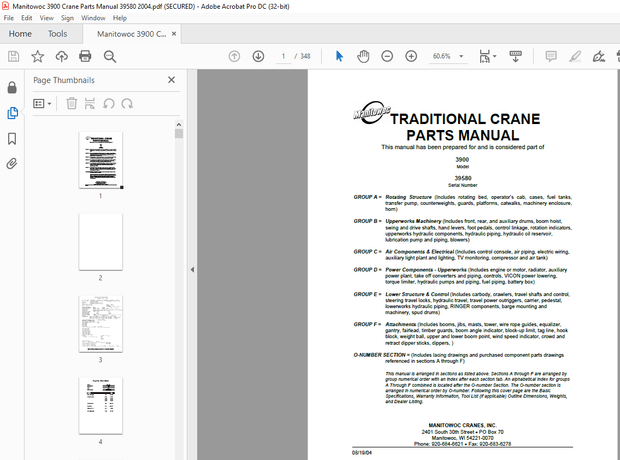Activate the Hand pan tool

[363, 57]
